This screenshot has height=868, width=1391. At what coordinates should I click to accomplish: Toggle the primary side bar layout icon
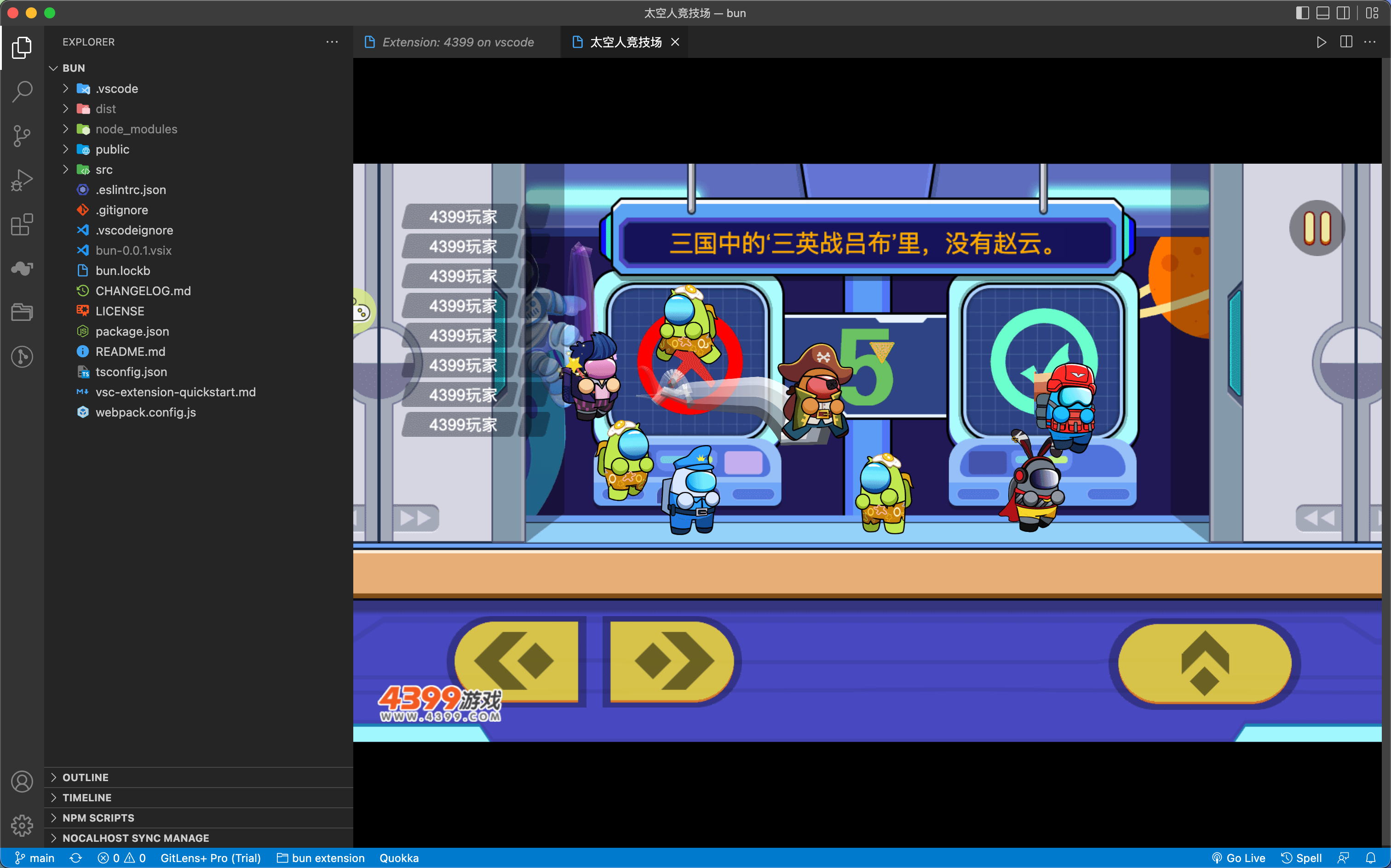tap(1302, 12)
